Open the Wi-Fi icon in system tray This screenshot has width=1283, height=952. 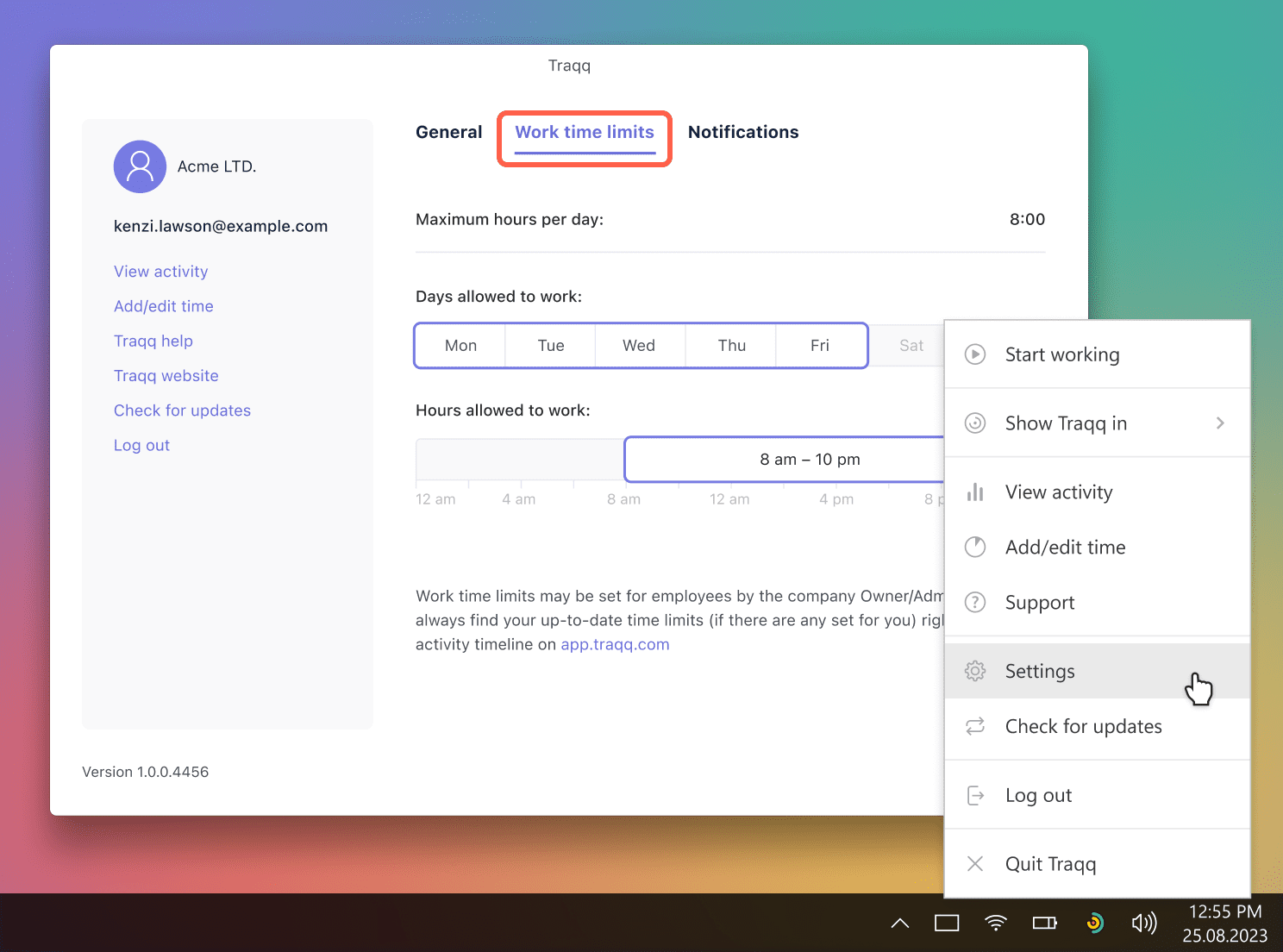tap(996, 924)
